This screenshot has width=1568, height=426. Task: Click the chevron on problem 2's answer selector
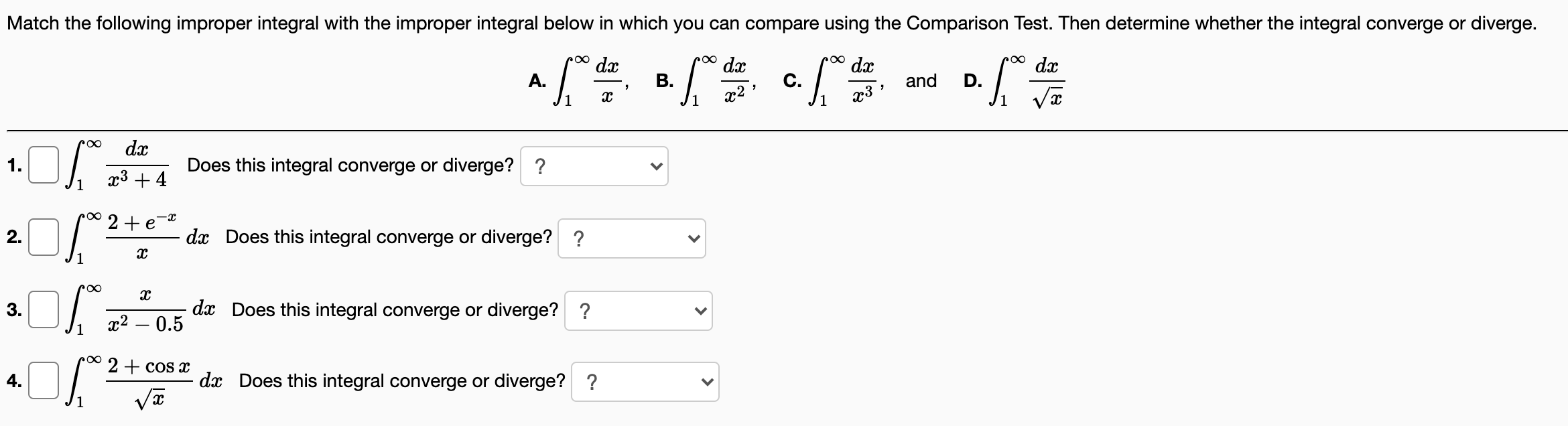click(695, 238)
